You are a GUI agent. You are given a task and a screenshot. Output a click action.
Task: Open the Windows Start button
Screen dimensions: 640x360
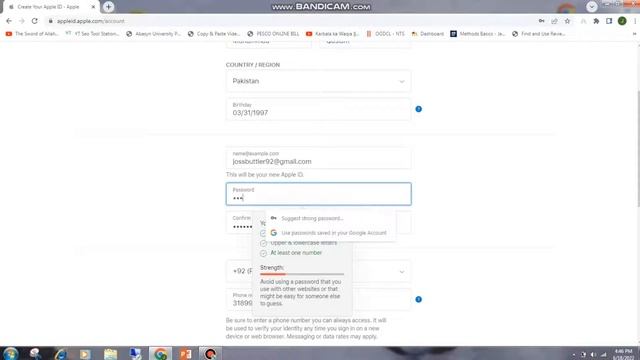click(x=10, y=353)
